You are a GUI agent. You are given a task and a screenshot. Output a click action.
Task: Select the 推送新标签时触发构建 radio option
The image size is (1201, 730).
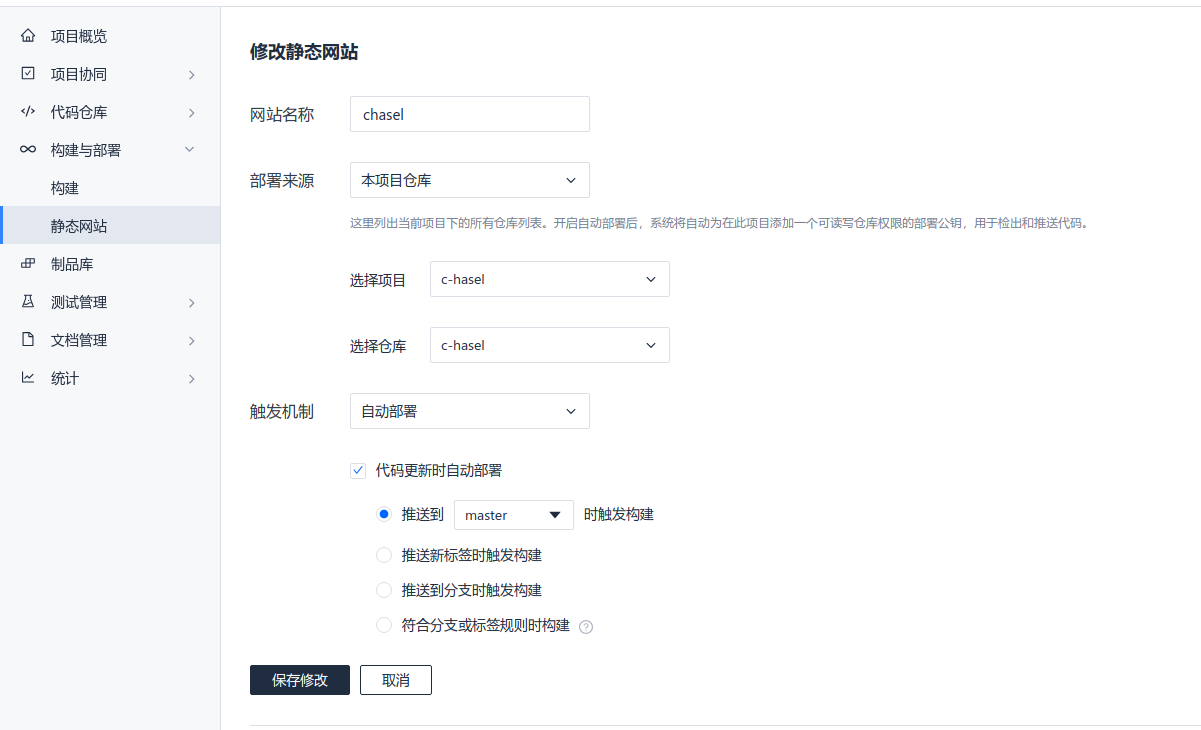click(384, 555)
